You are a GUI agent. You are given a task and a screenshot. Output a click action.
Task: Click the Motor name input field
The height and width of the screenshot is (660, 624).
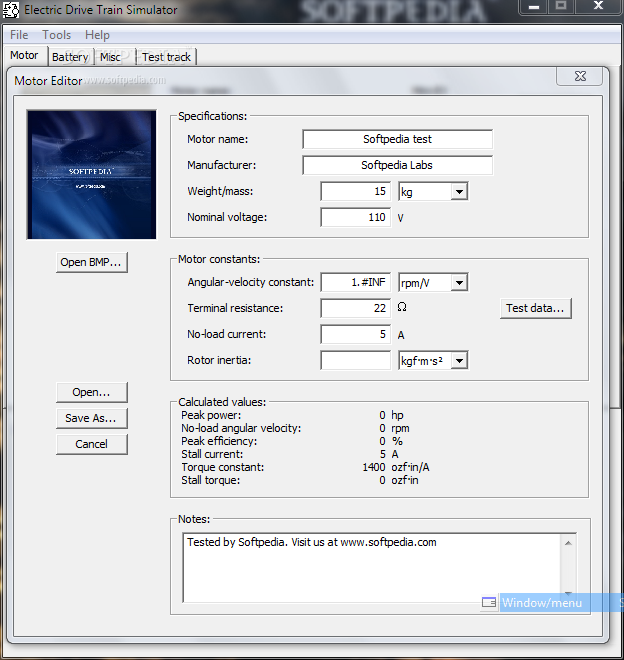[x=397, y=139]
